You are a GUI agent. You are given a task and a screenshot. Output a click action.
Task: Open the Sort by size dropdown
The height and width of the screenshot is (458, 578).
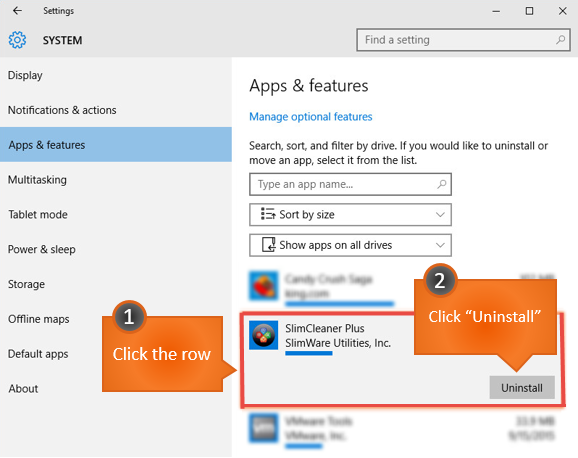tap(350, 215)
